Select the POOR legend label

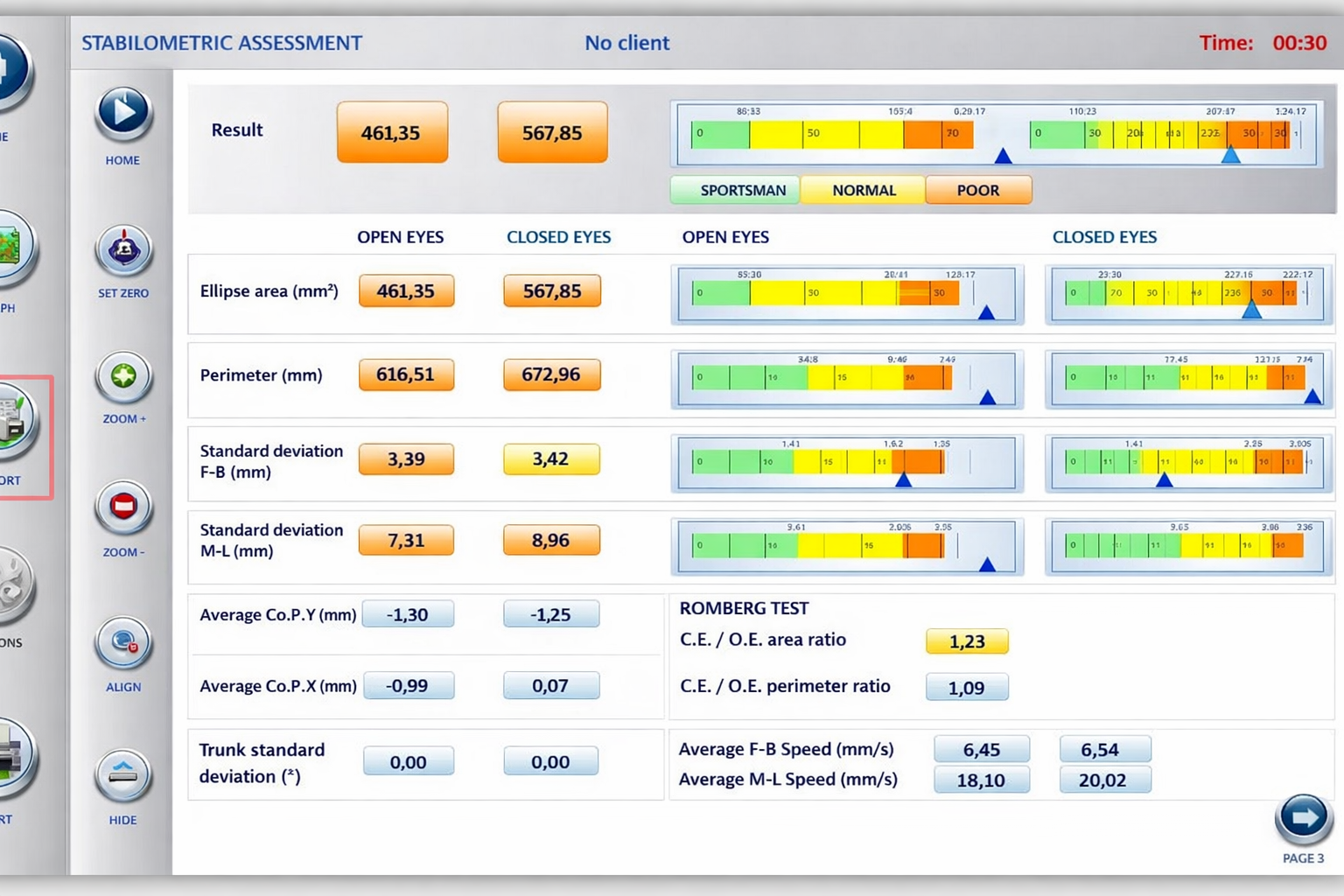point(977,190)
